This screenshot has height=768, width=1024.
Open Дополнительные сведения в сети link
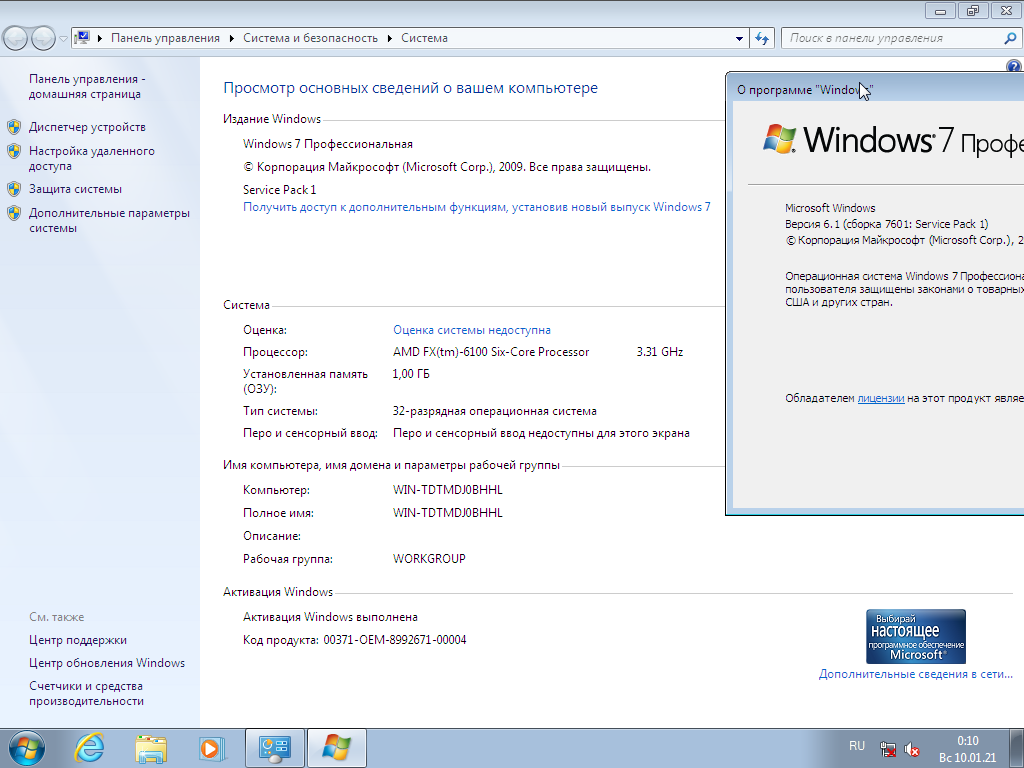tap(916, 674)
